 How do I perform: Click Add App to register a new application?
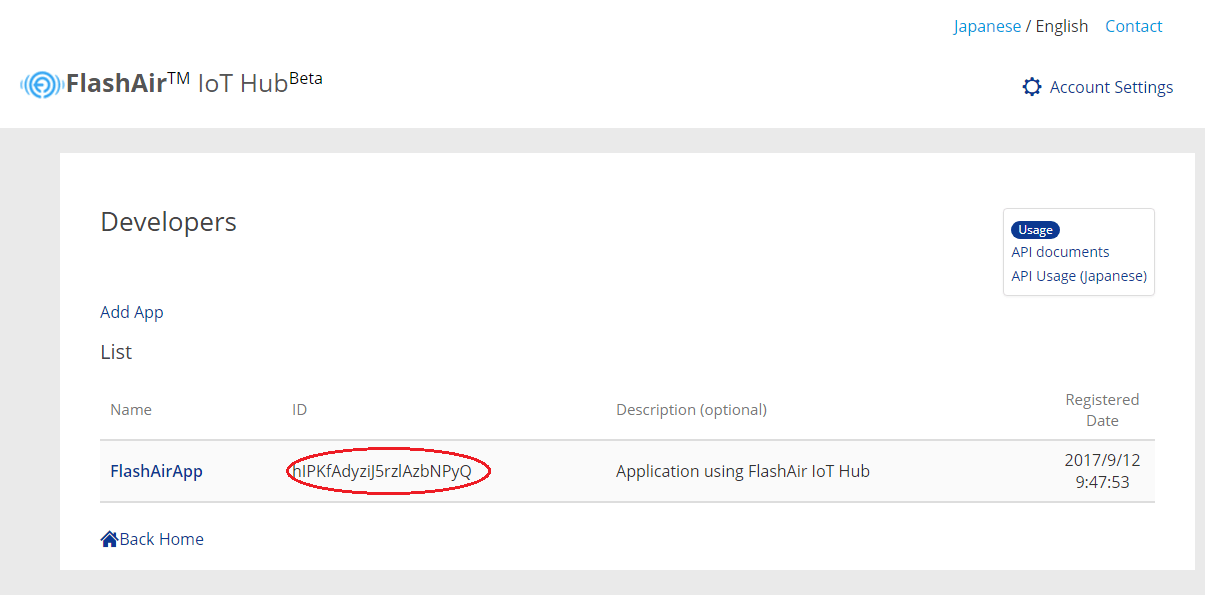point(131,312)
